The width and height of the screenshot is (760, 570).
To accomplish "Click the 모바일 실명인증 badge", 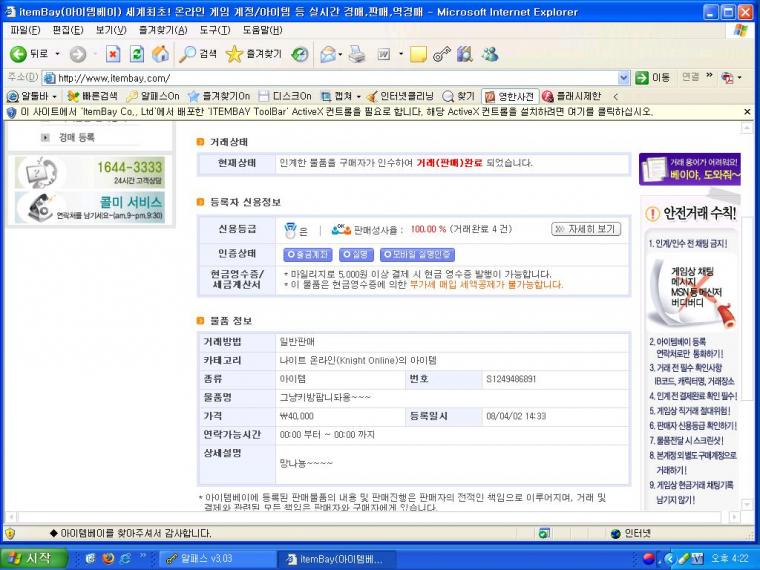I will pyautogui.click(x=417, y=254).
